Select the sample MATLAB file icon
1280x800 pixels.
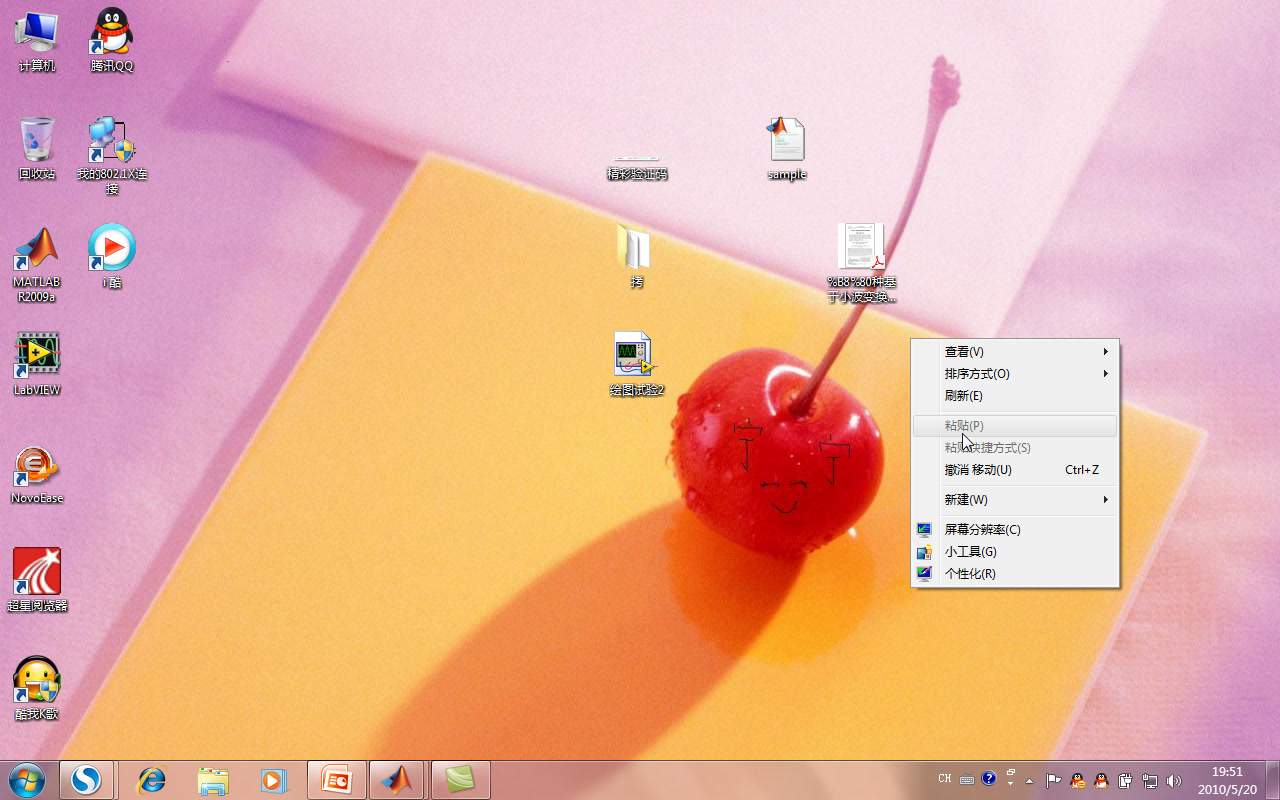787,148
